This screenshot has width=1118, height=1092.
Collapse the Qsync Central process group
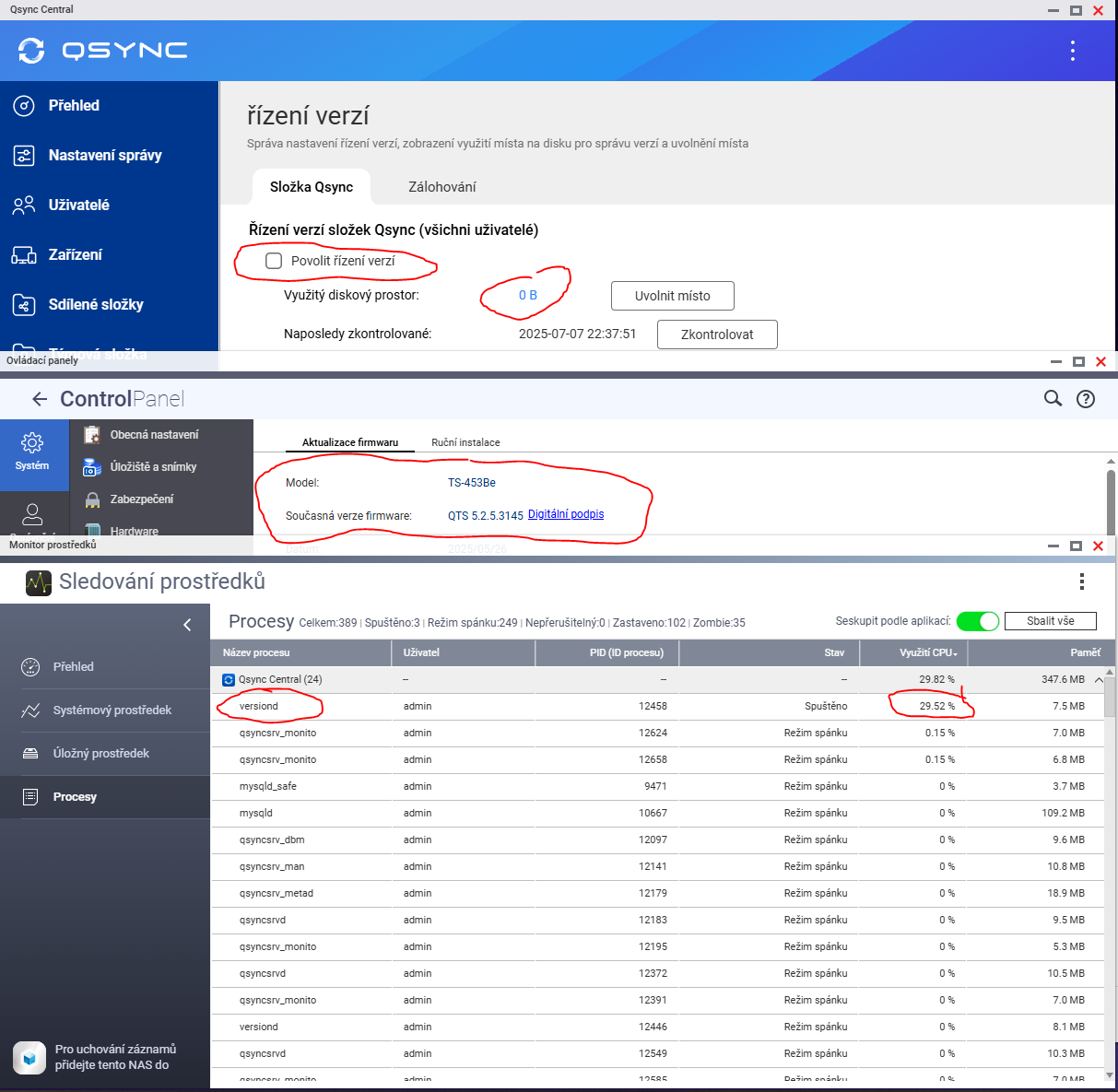(x=1099, y=680)
